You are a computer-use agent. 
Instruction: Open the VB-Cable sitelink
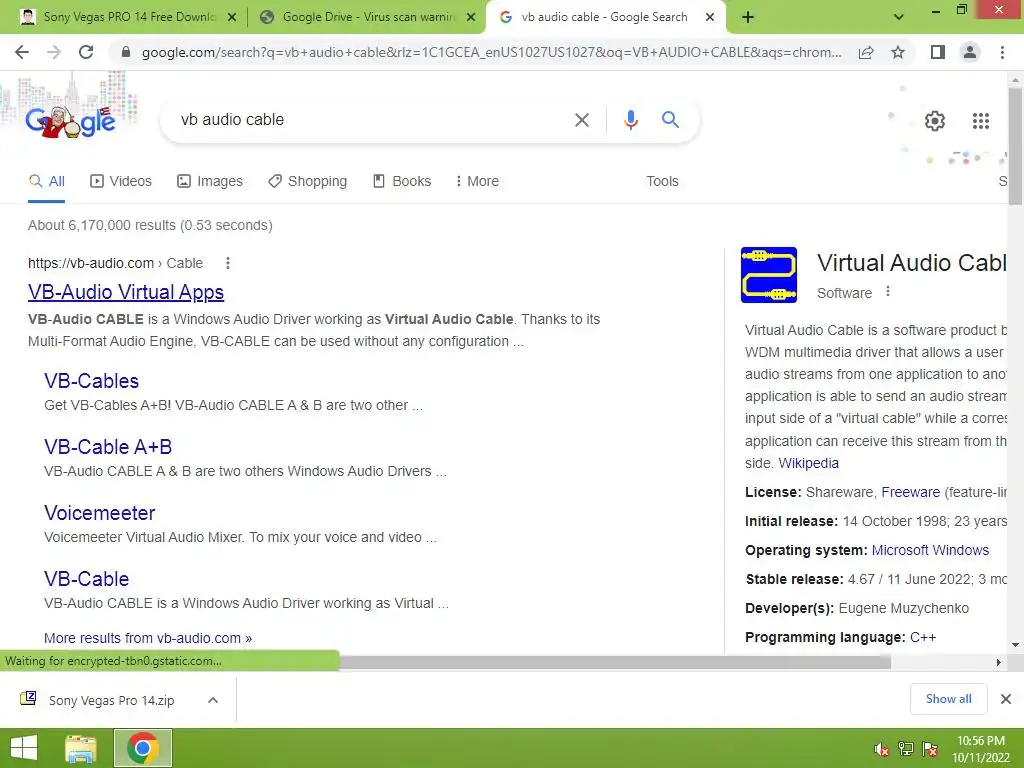click(x=87, y=579)
